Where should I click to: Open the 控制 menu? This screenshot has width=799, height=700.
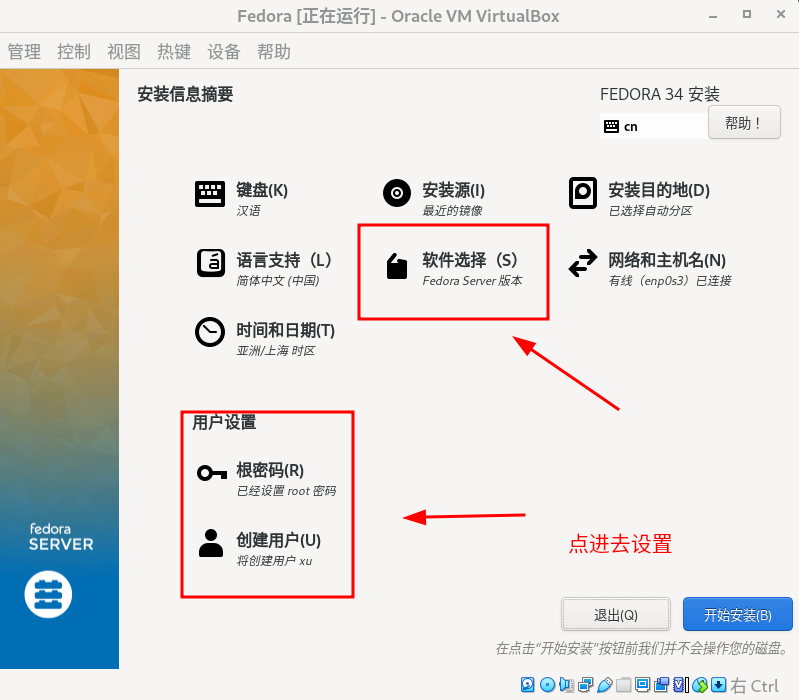click(74, 51)
